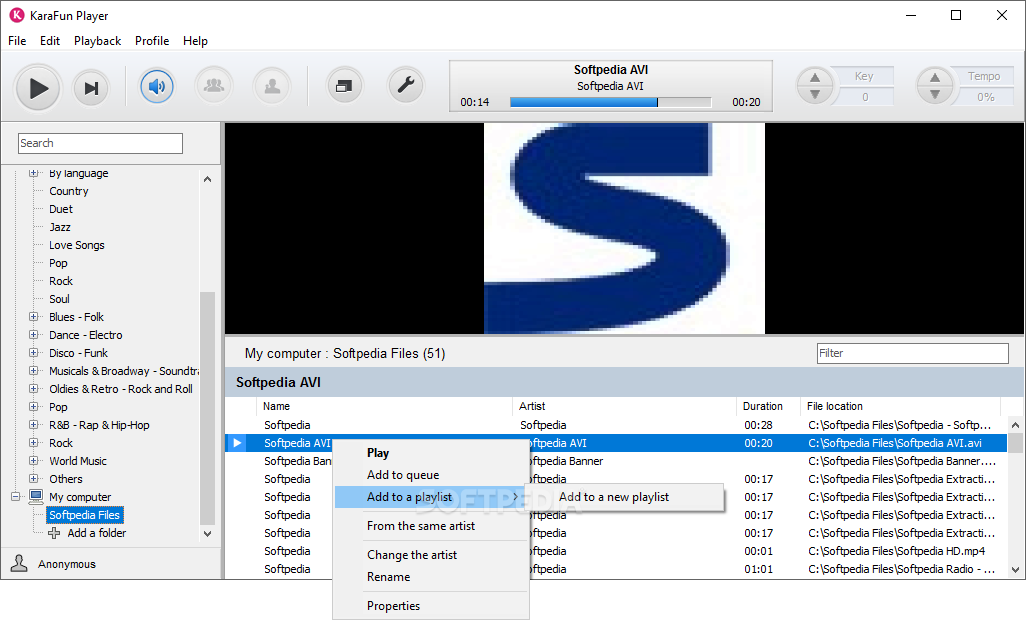Select the Softpedia Radio file row
Image resolution: width=1026 pixels, height=620 pixels.
[616, 569]
